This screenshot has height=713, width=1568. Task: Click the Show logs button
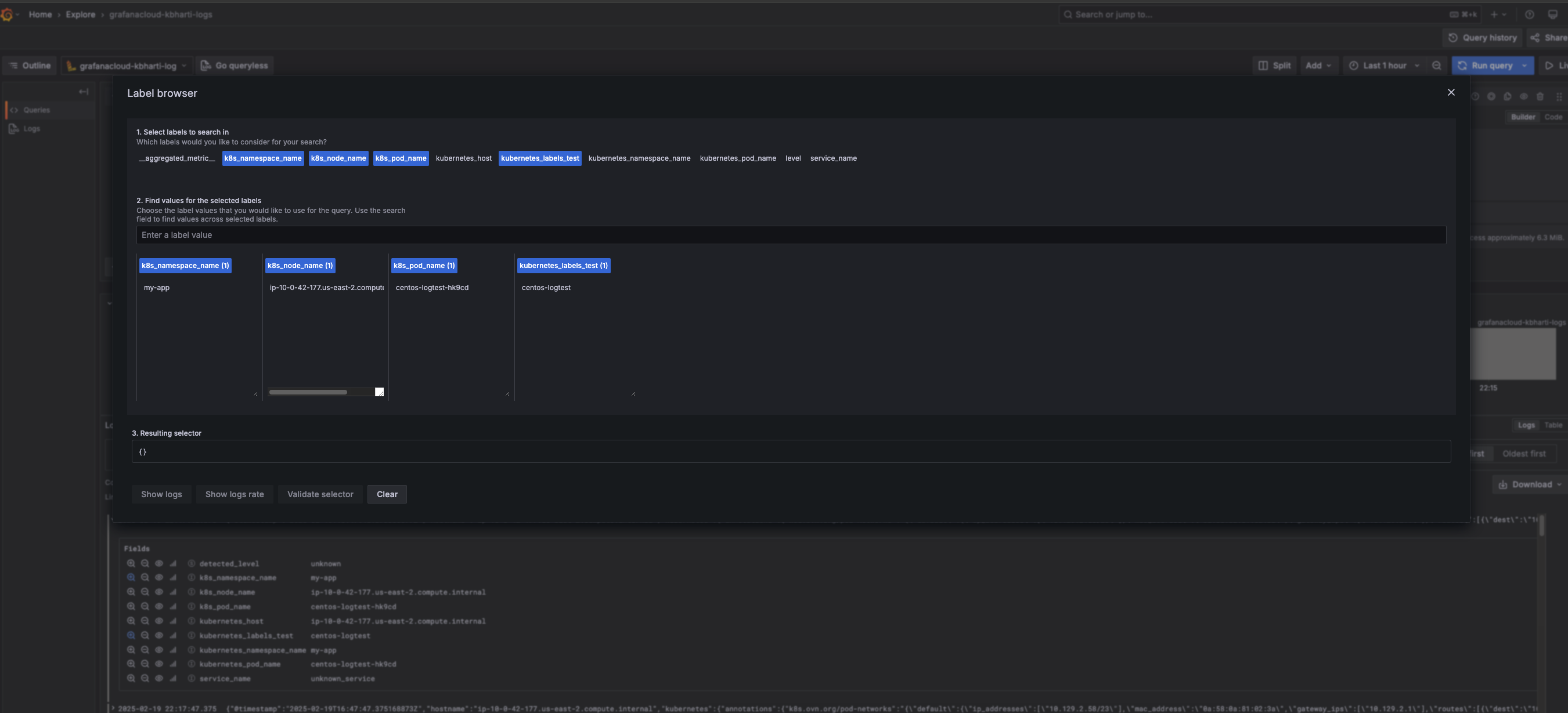click(x=161, y=494)
